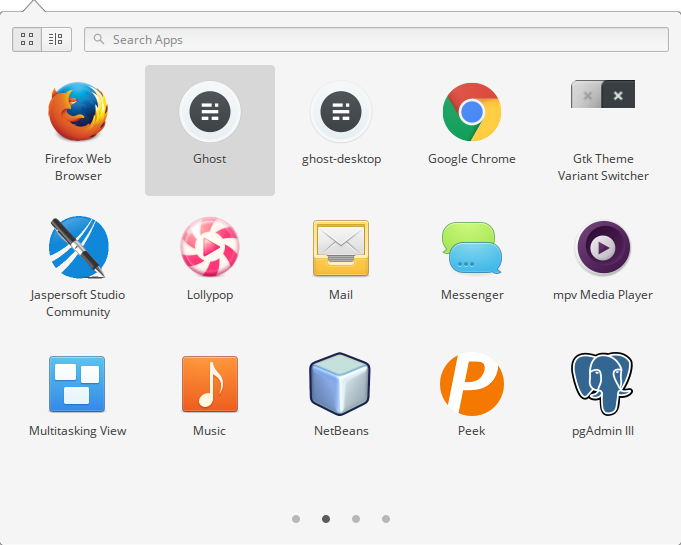Switch to grid view mode
Screen dimensions: 681x545
27,40
